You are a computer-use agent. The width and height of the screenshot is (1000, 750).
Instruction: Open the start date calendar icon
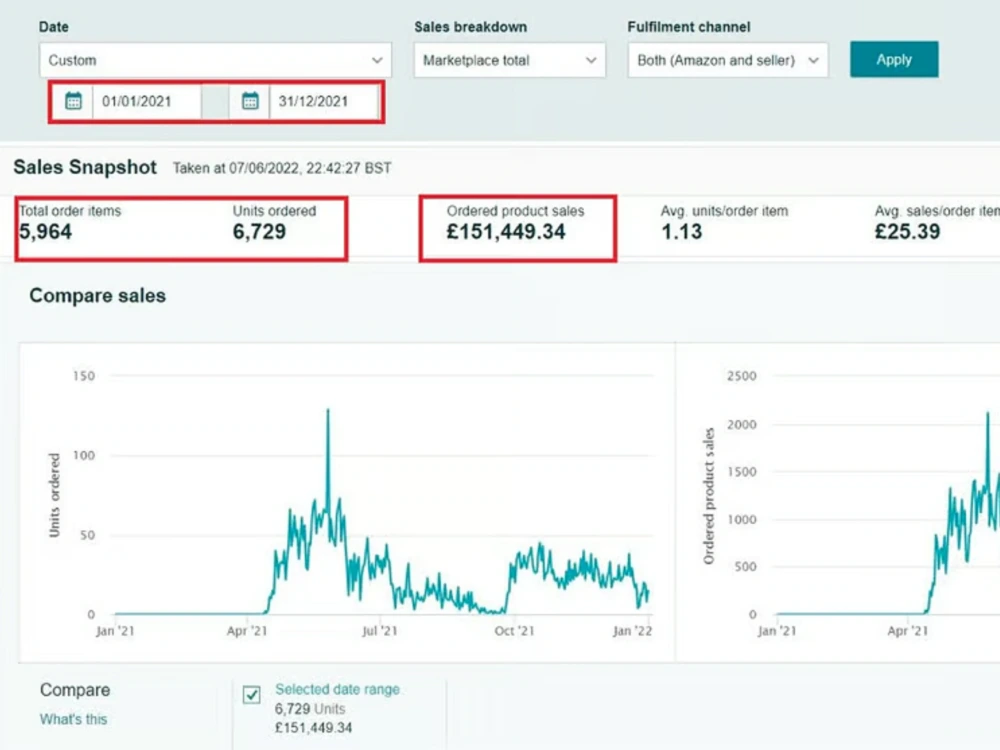click(73, 101)
